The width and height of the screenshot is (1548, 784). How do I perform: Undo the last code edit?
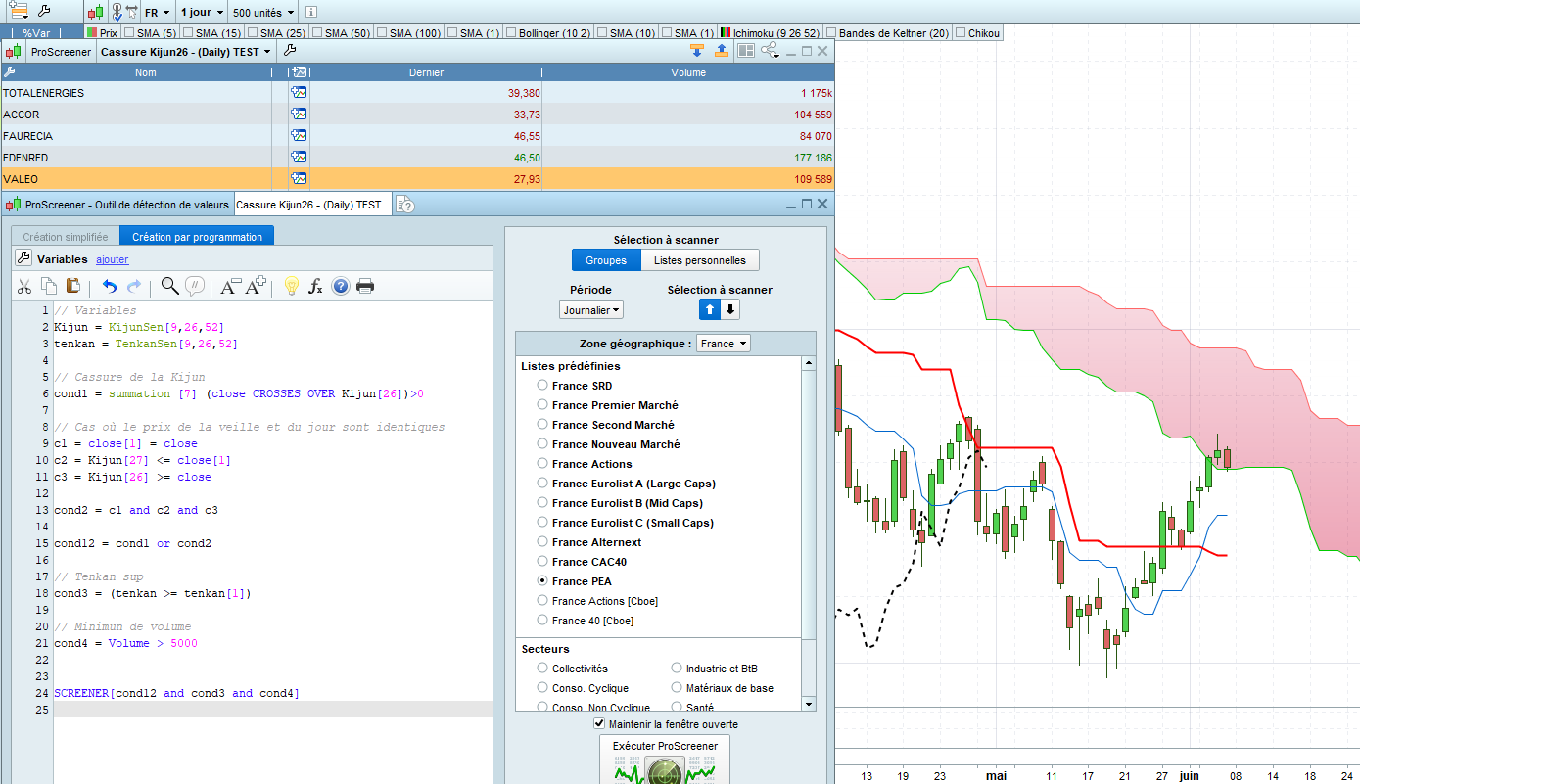[110, 286]
